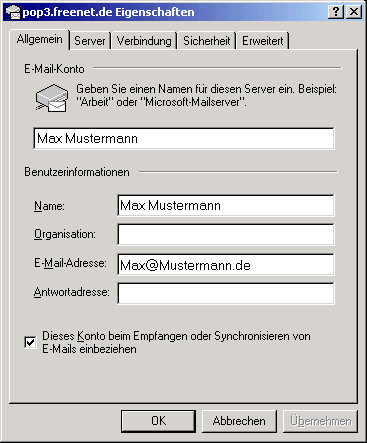Focus the account name field 'Max Mustermann'

click(x=184, y=138)
